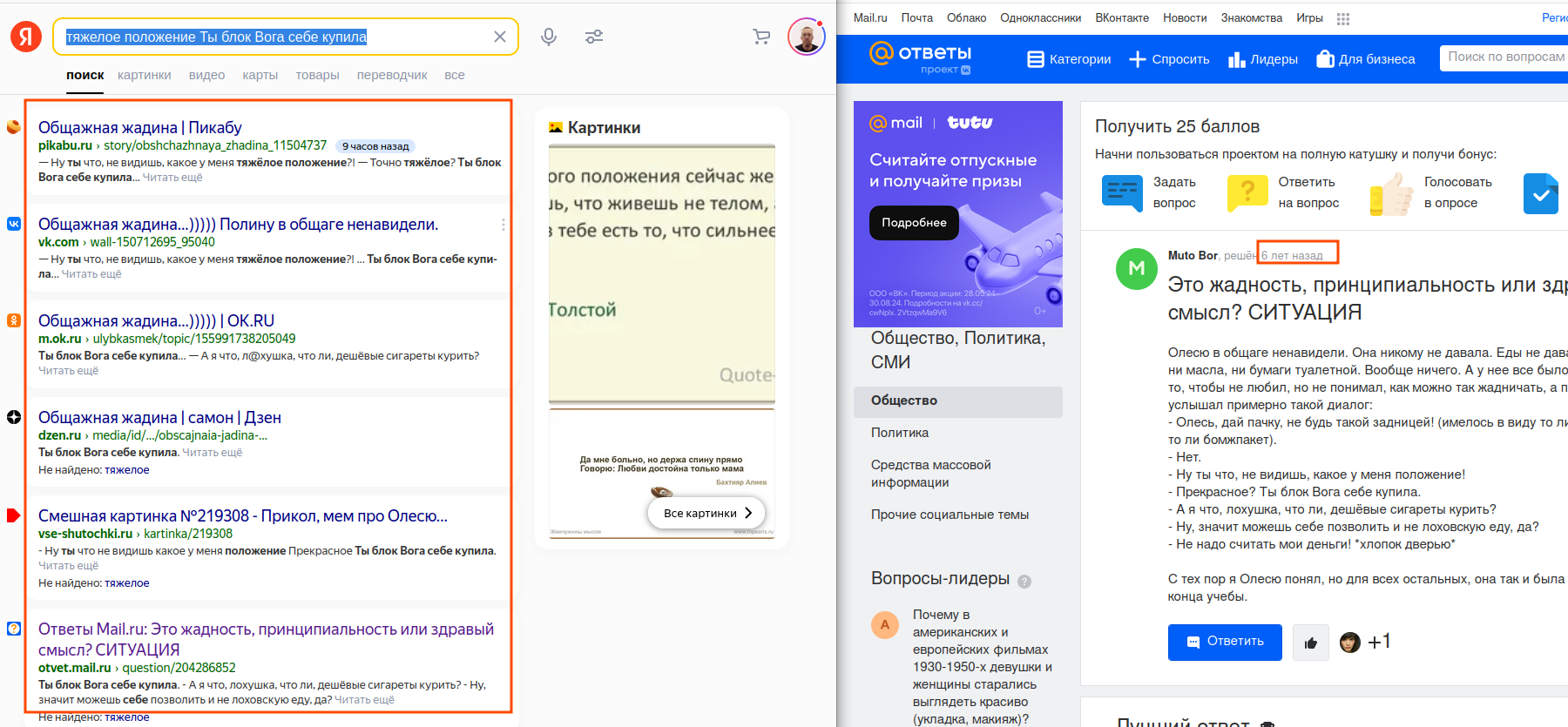
Task: Open the Muto Bor author name
Action: tap(1193, 255)
